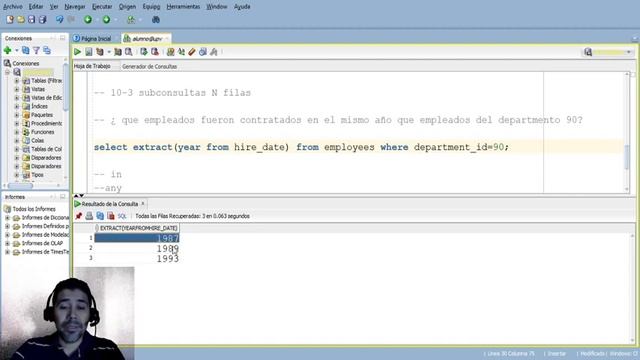Click the eraser Clear icon
640x360 pixels.
192,52
